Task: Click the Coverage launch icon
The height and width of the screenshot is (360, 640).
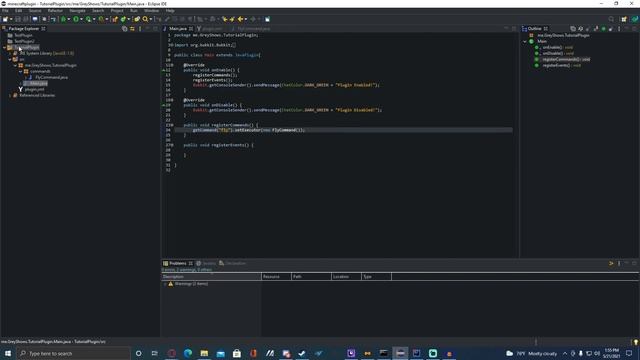Action: pos(88,19)
